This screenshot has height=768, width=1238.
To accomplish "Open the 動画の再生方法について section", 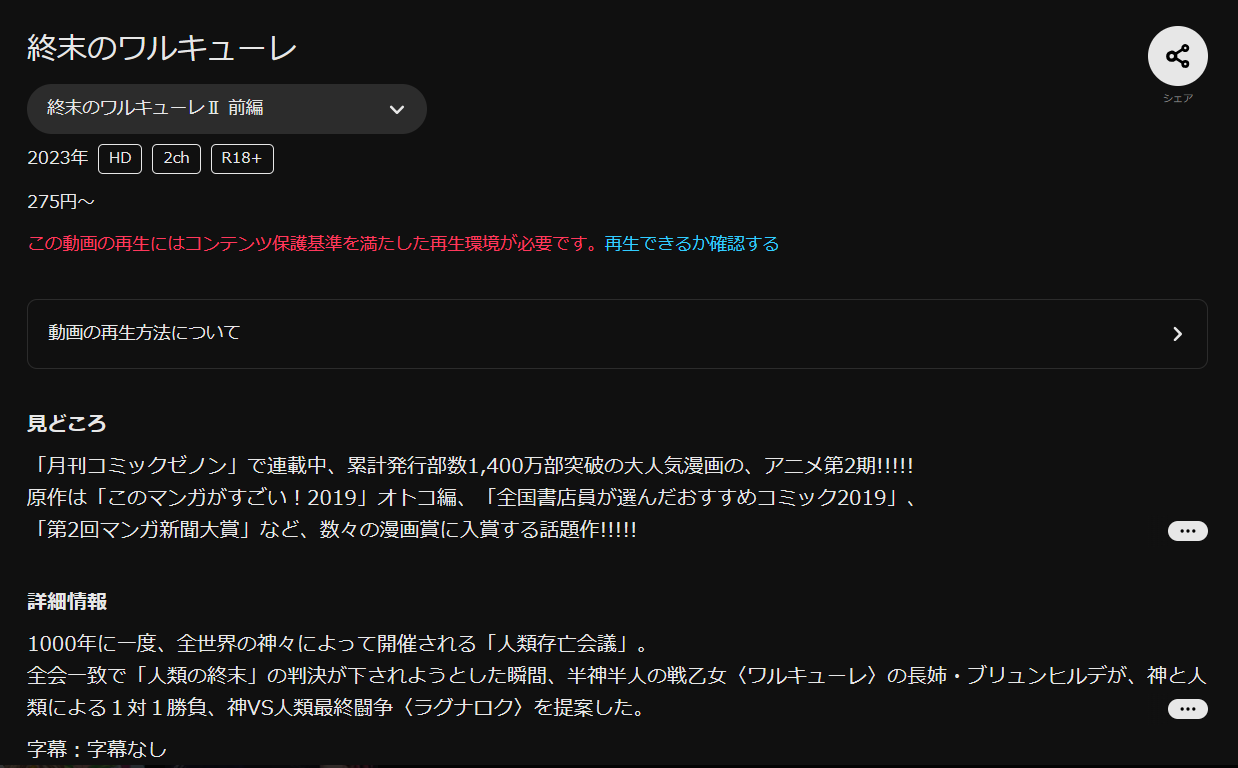I will pyautogui.click(x=616, y=334).
